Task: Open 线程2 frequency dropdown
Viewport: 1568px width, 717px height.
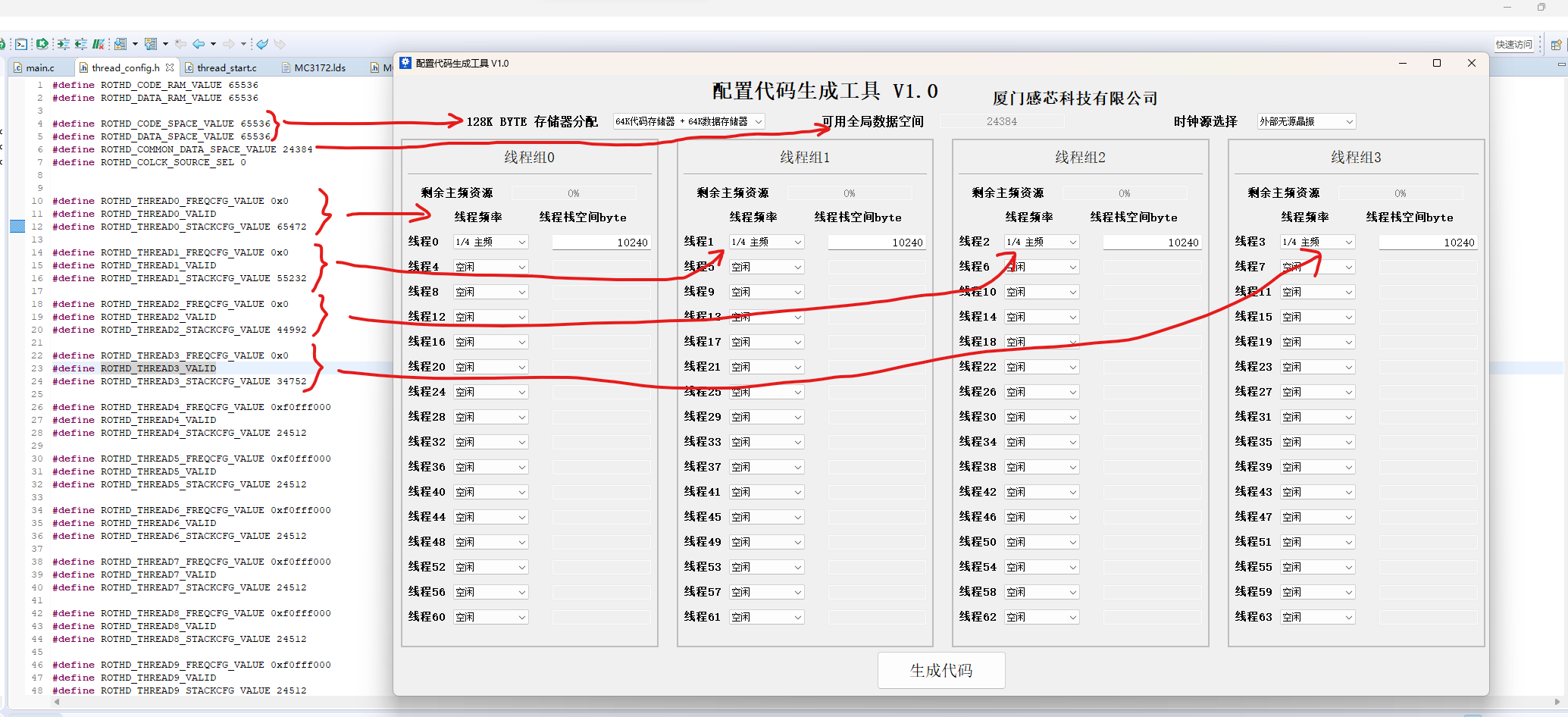Action: (x=1042, y=242)
